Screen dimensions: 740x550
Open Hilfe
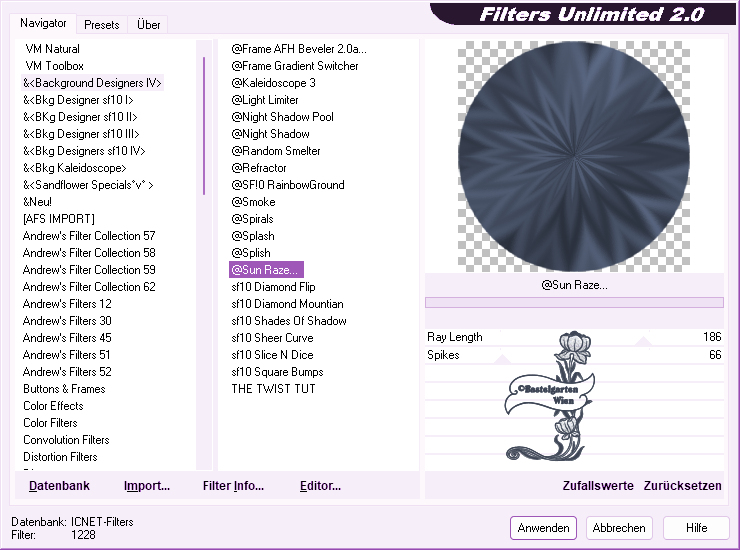pyautogui.click(x=696, y=528)
